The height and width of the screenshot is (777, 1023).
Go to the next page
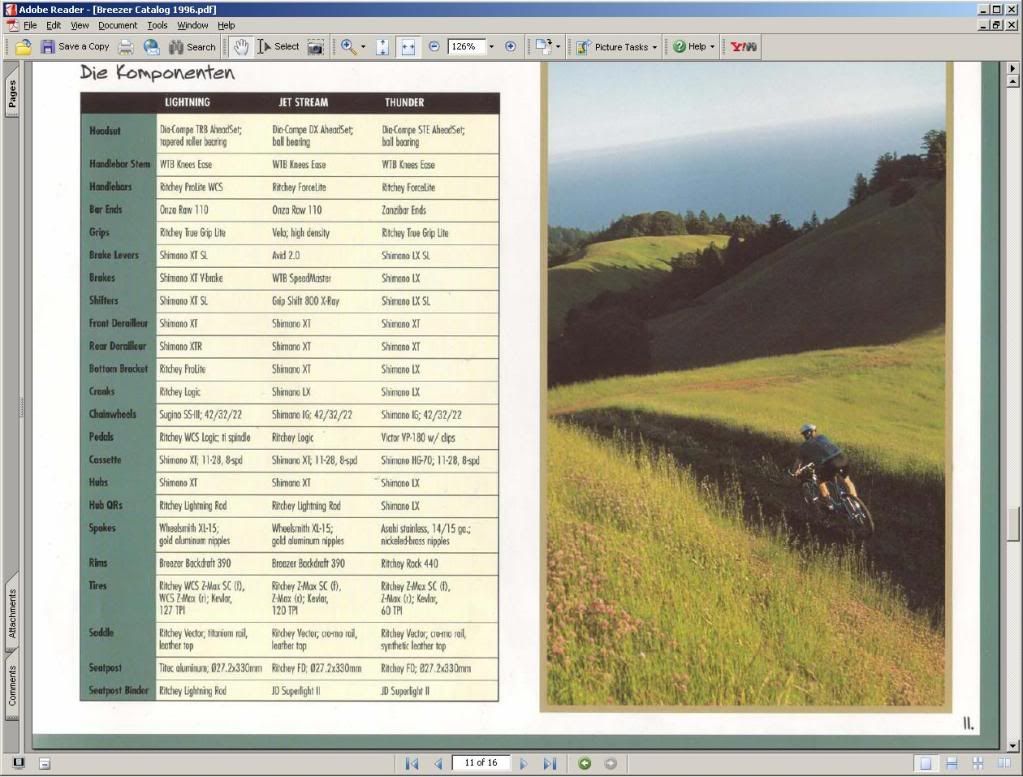coord(523,763)
